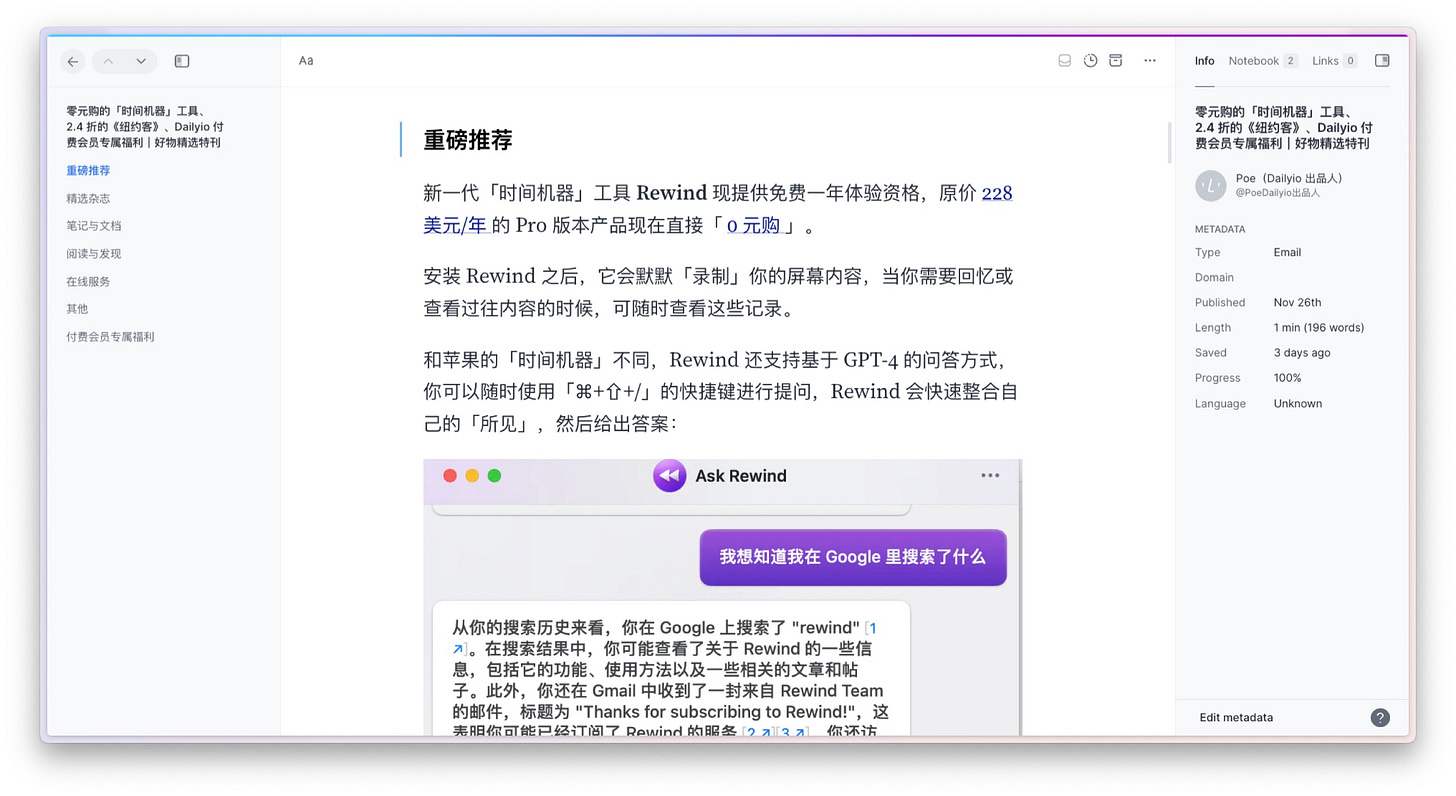The height and width of the screenshot is (796, 1456).
Task: Click @PoeDailyio出品人 handle
Action: (1278, 193)
